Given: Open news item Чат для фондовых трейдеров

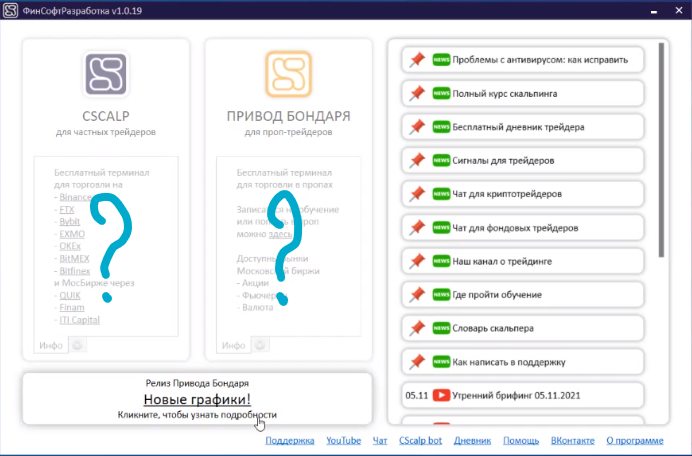Looking at the screenshot, I should (x=523, y=228).
